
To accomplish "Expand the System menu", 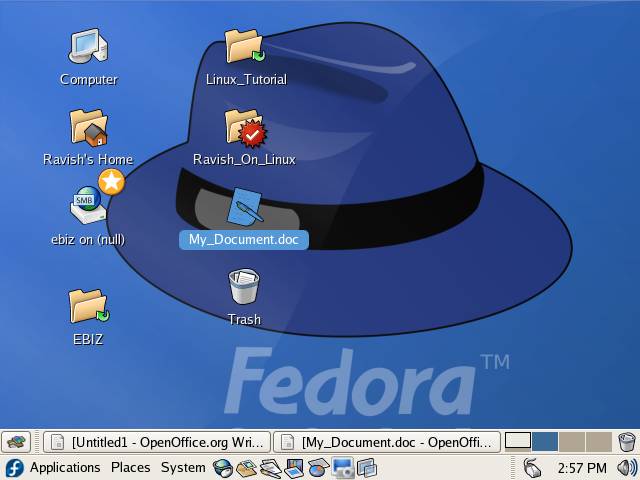I will [x=183, y=467].
